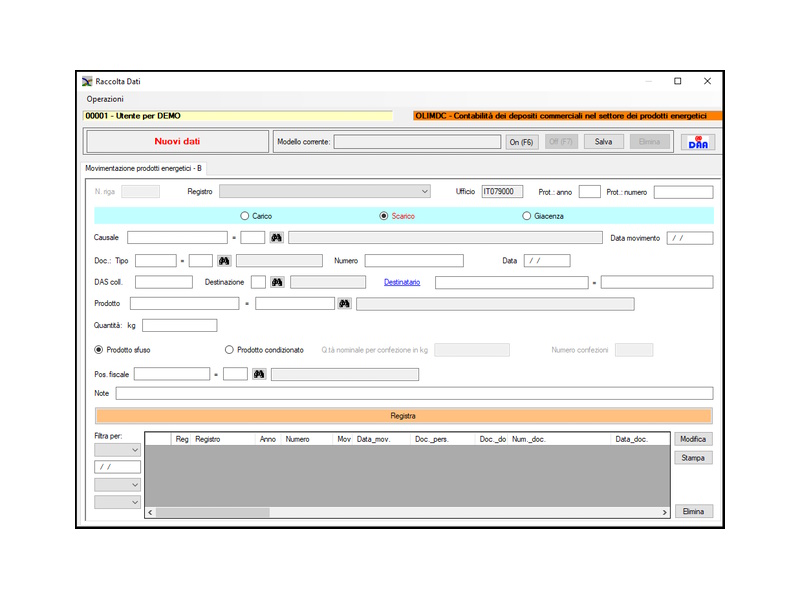800x600 pixels.
Task: Click the horizontal scrollbar thumb of the table
Action: click(213, 512)
